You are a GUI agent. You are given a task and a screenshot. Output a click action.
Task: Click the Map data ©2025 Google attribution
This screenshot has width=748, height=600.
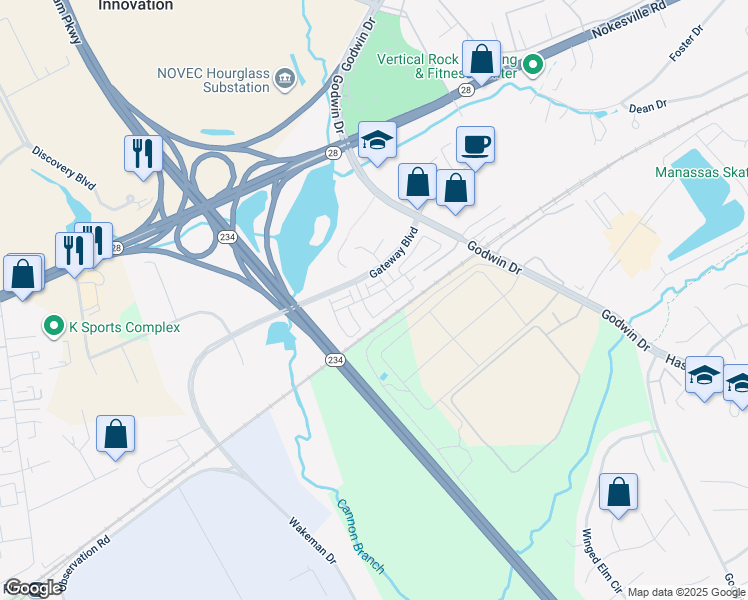coord(686,592)
